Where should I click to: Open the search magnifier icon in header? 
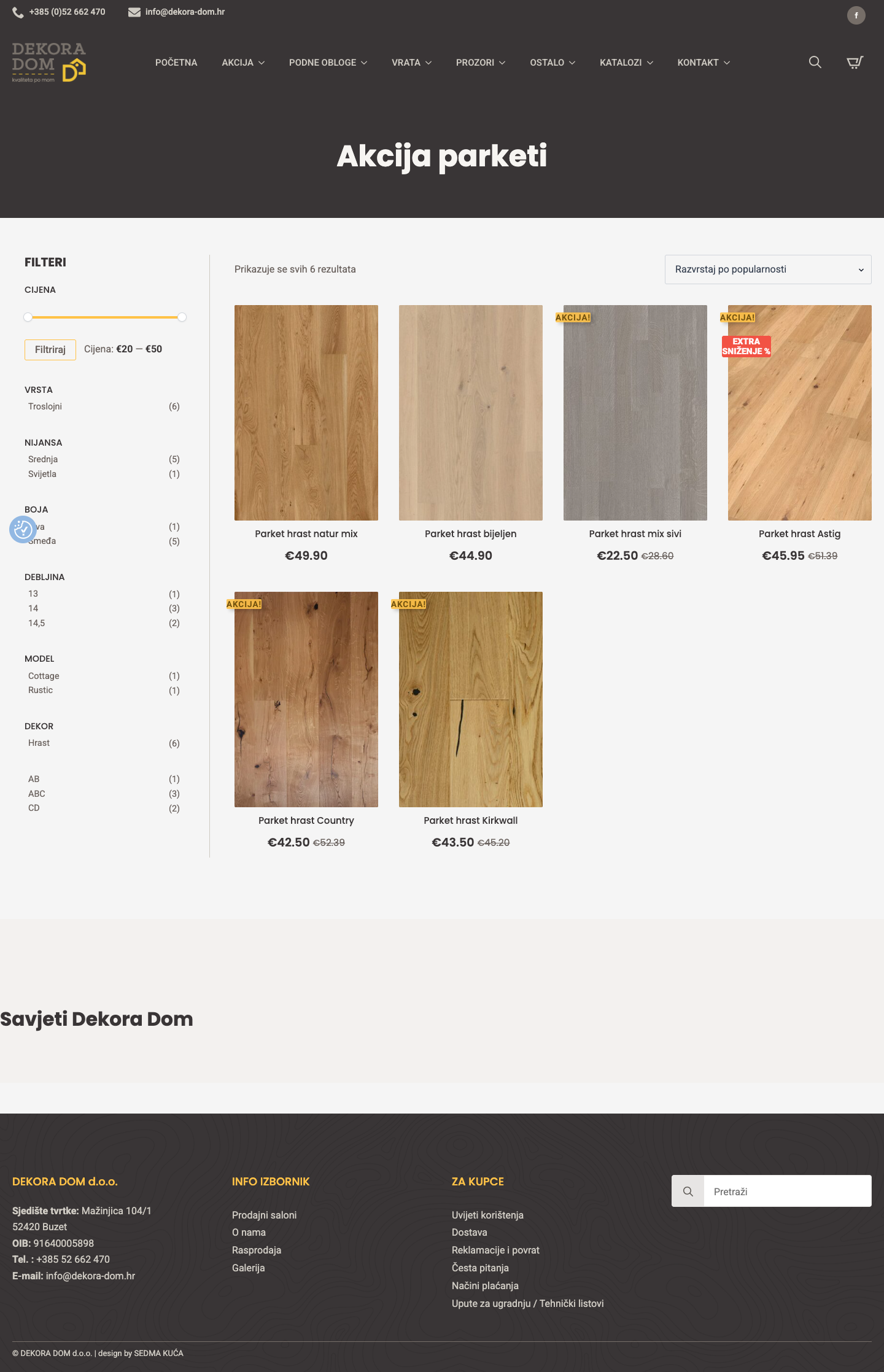815,62
